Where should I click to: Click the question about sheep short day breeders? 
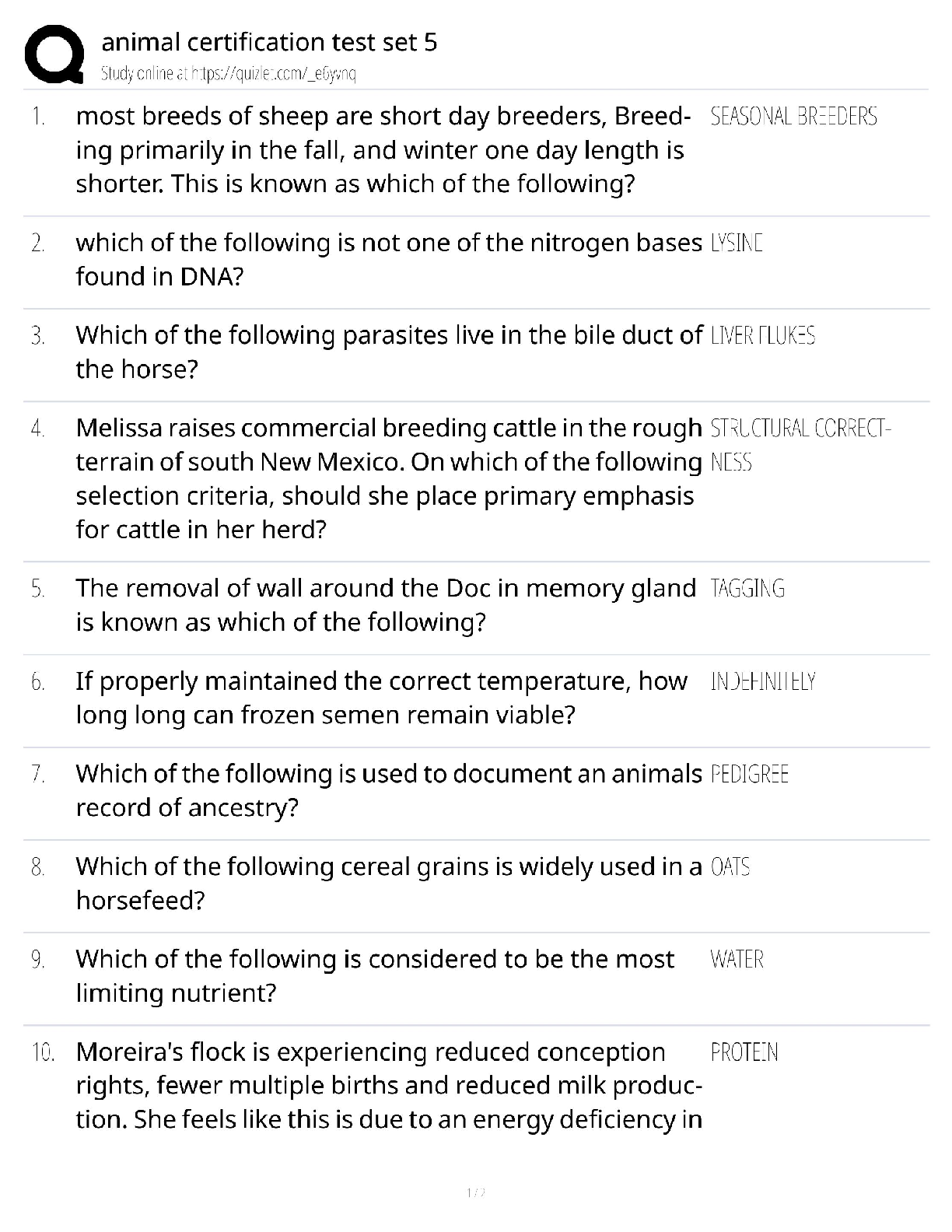[x=381, y=150]
